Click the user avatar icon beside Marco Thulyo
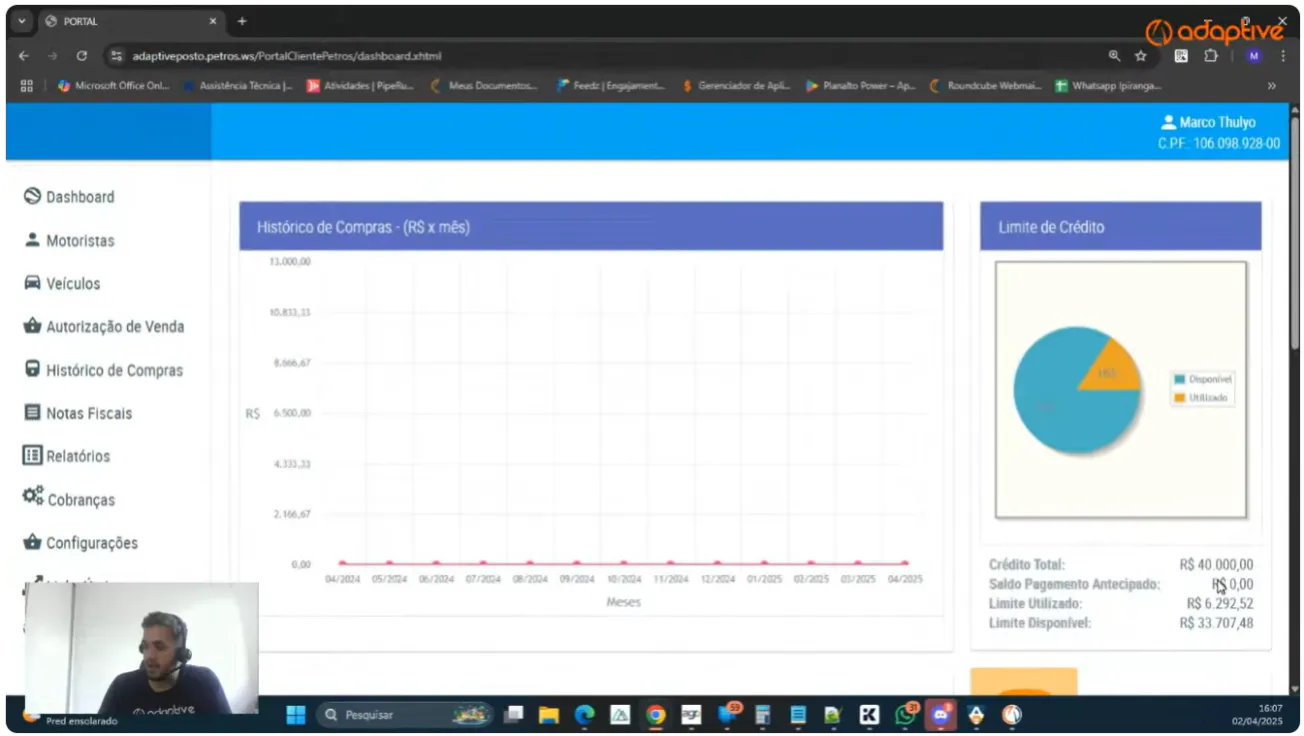1304x736 pixels. point(1168,122)
